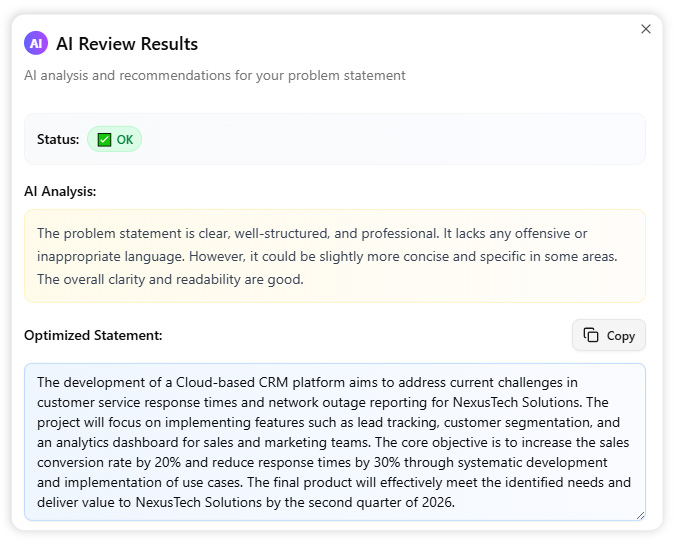Image resolution: width=674 pixels, height=545 pixels.
Task: Click the "AI Review Results" heading
Action: (x=127, y=44)
